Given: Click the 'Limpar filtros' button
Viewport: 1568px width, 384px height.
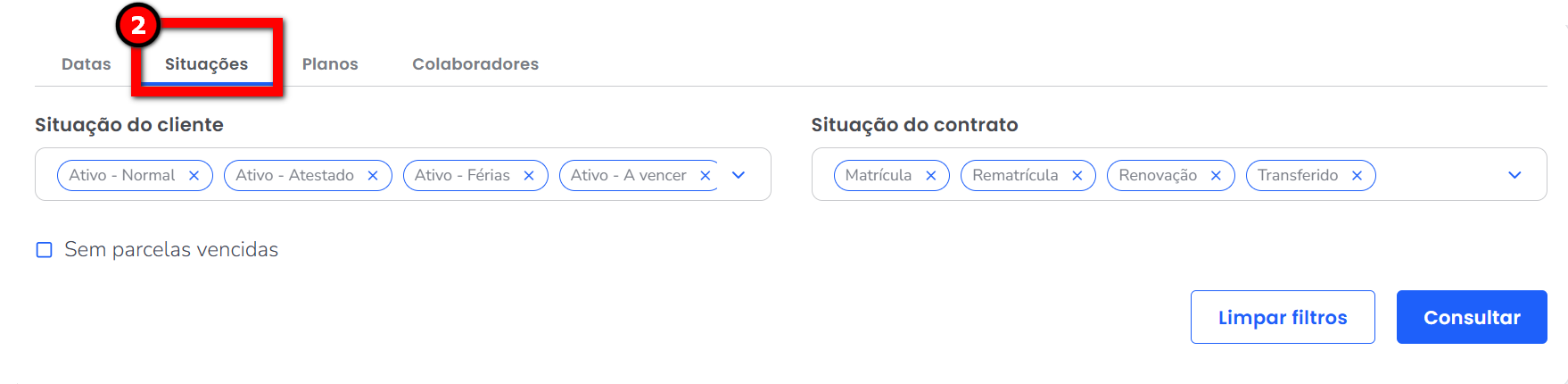Looking at the screenshot, I should tap(1283, 317).
